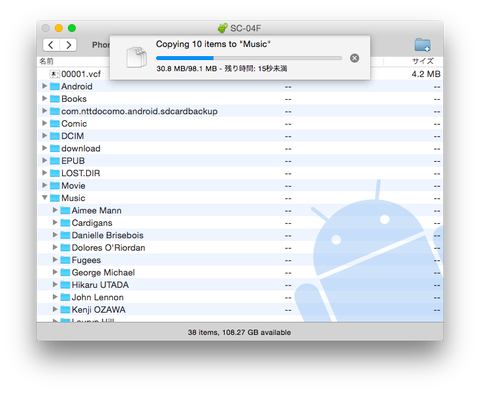480x393 pixels.
Task: Expand the download folder
Action: point(44,148)
